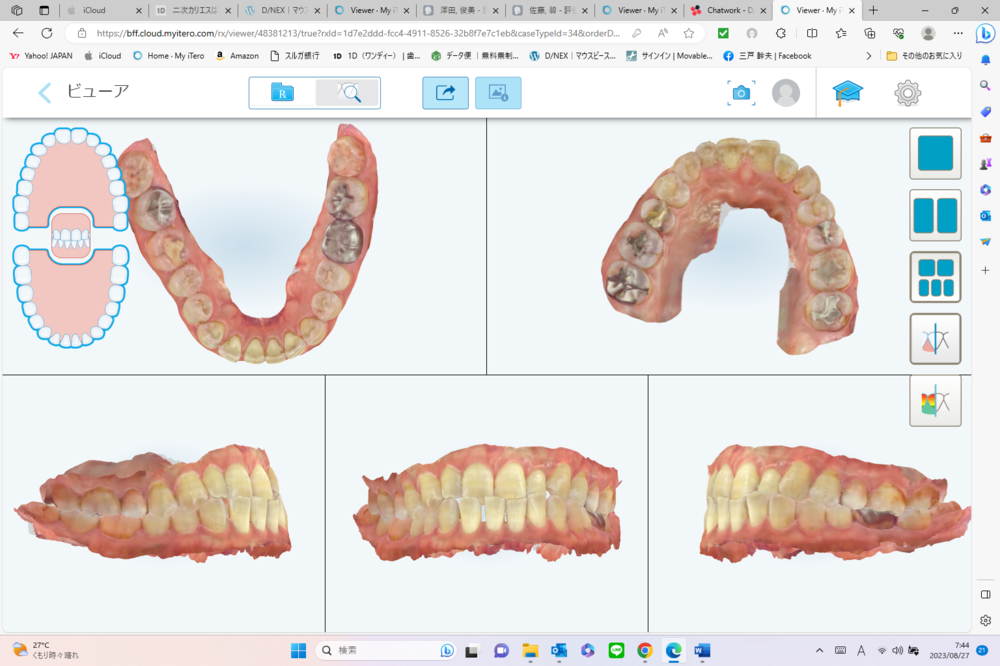Open the user profile avatar
The image size is (1000, 666).
pyautogui.click(x=786, y=93)
